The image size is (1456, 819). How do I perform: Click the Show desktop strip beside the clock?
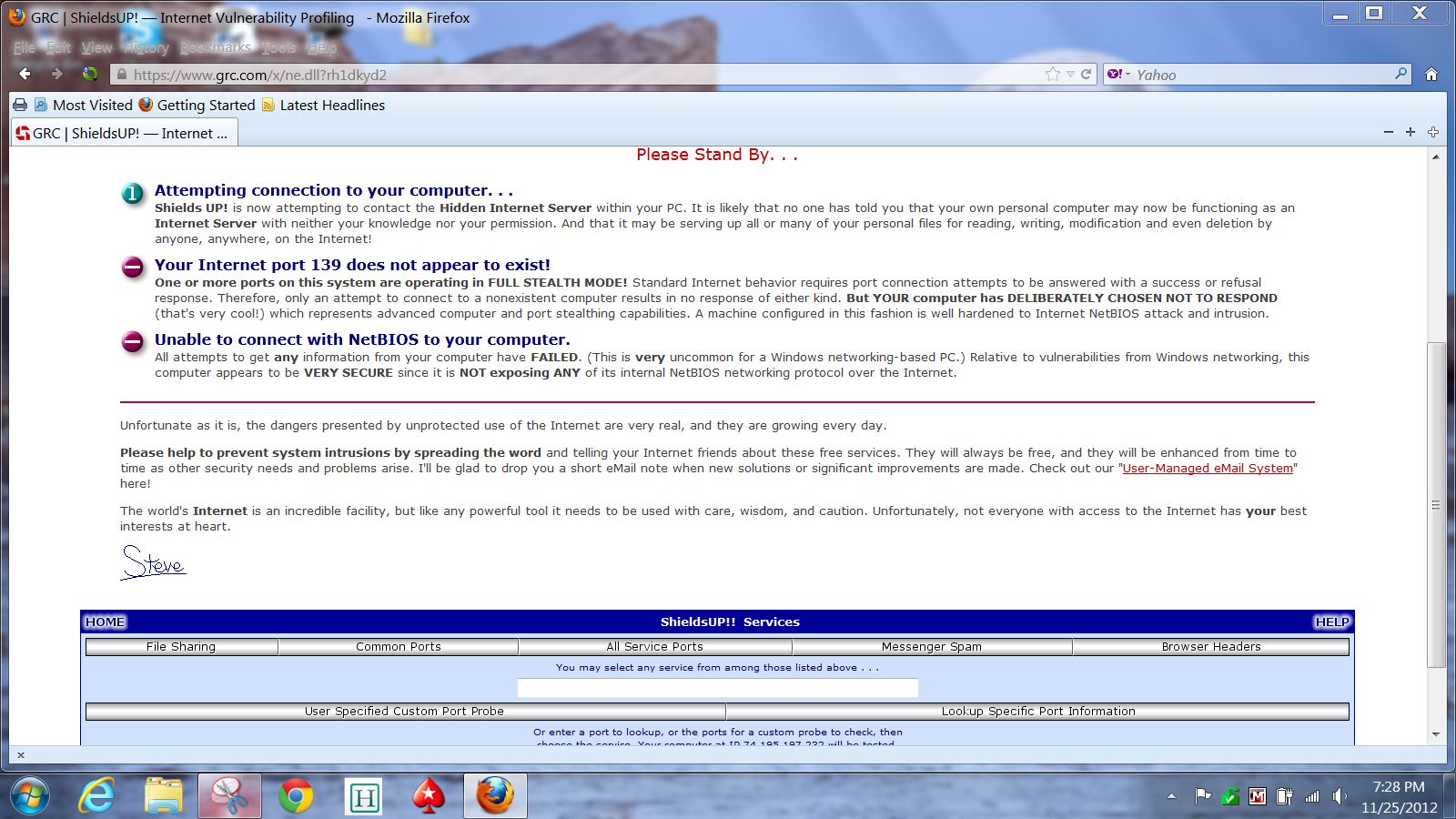pos(1450,797)
